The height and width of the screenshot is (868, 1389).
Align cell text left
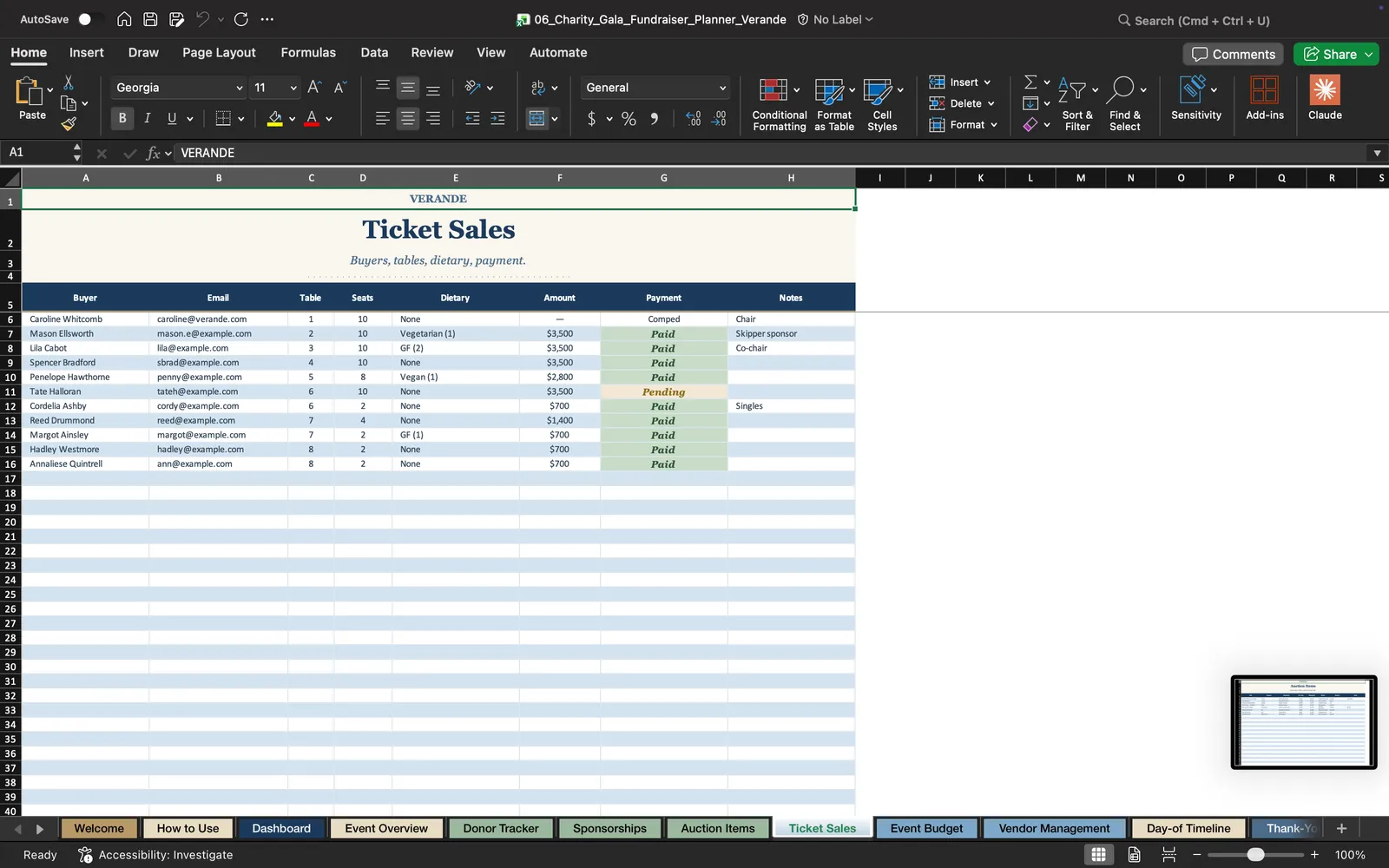click(383, 118)
